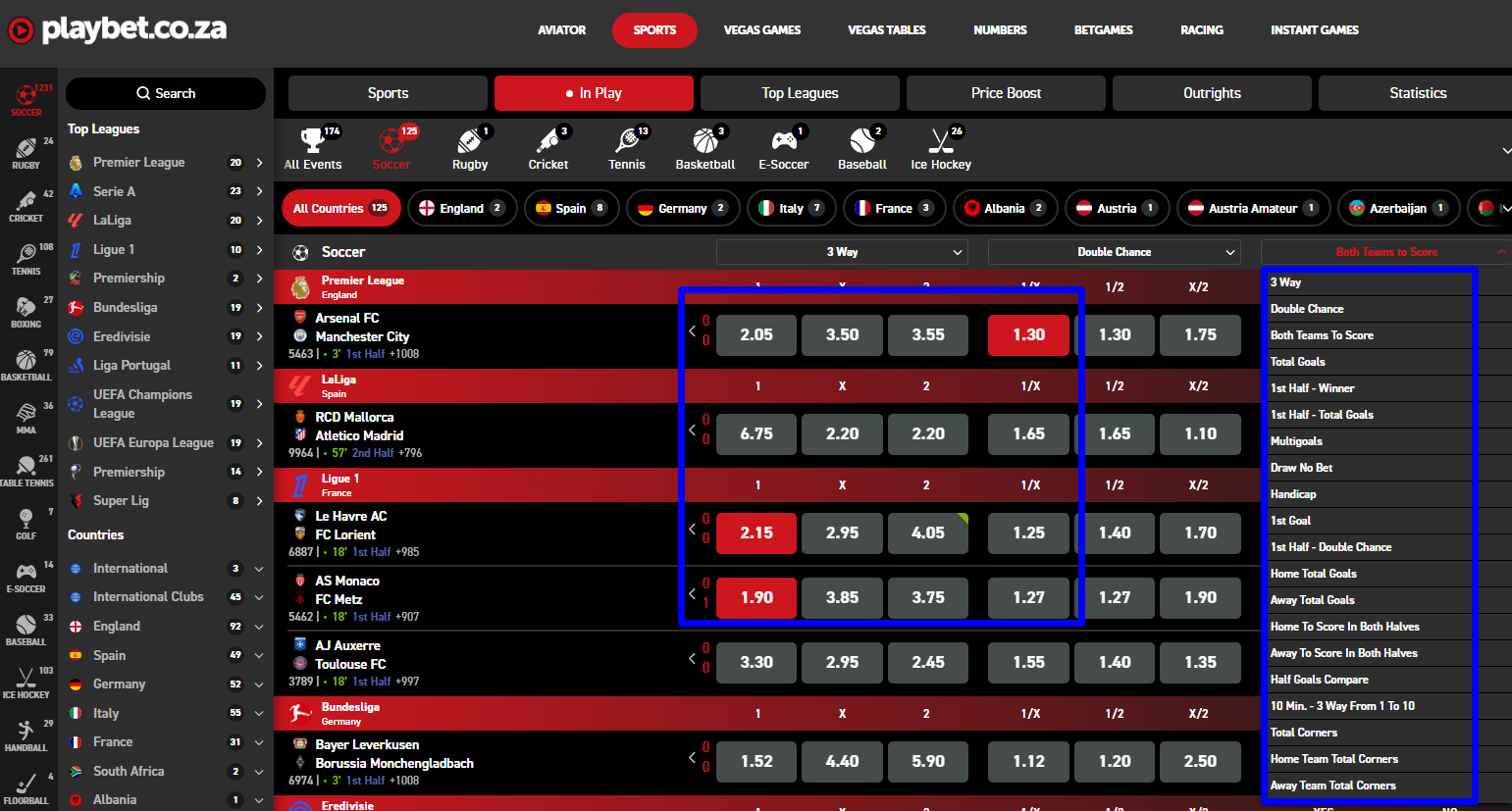
Task: Select the Cricket filter icon above the events
Action: (x=547, y=145)
